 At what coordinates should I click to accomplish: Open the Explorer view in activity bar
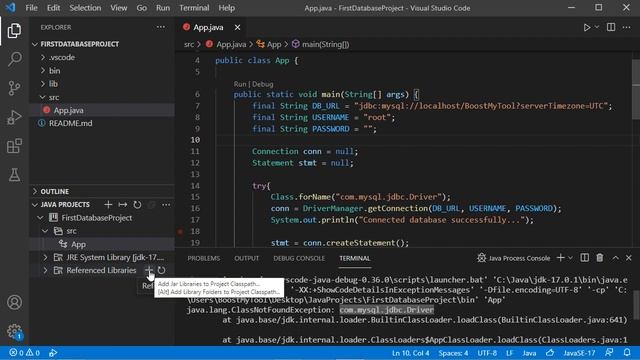click(x=14, y=31)
